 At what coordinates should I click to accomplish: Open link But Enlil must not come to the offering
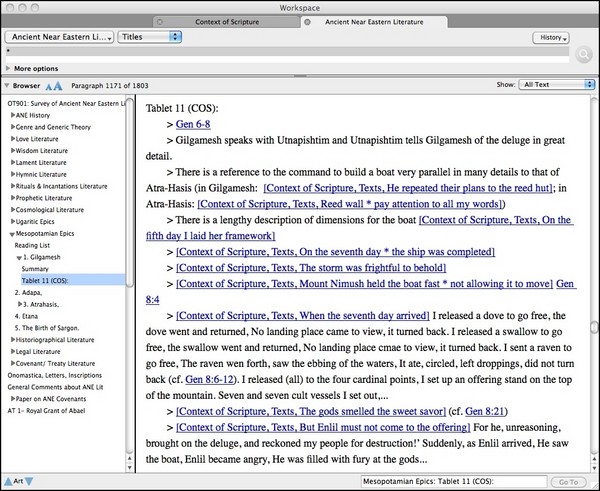coord(323,427)
